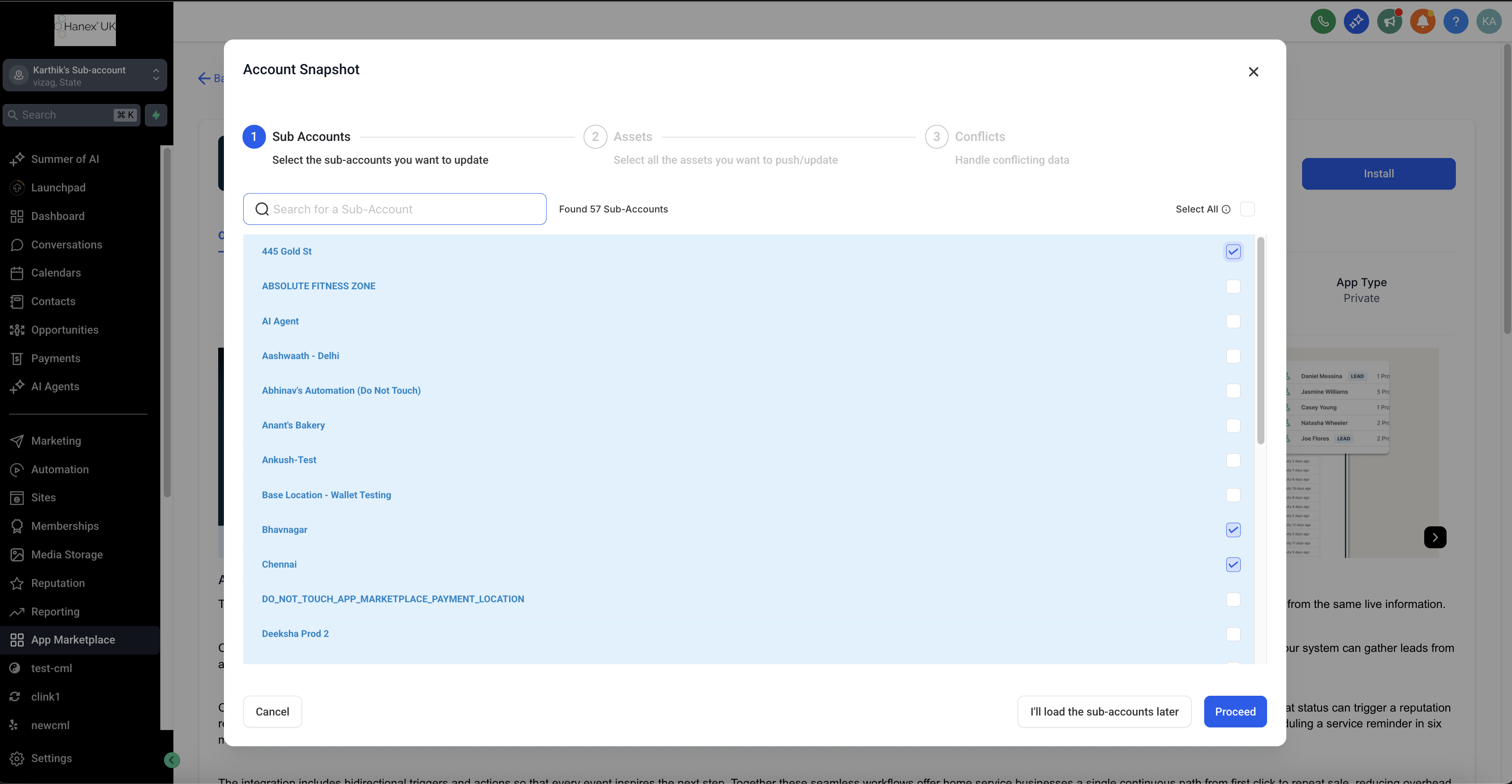Image resolution: width=1512 pixels, height=784 pixels.
Task: Click the Ask AI sparkle icon
Action: [1356, 22]
